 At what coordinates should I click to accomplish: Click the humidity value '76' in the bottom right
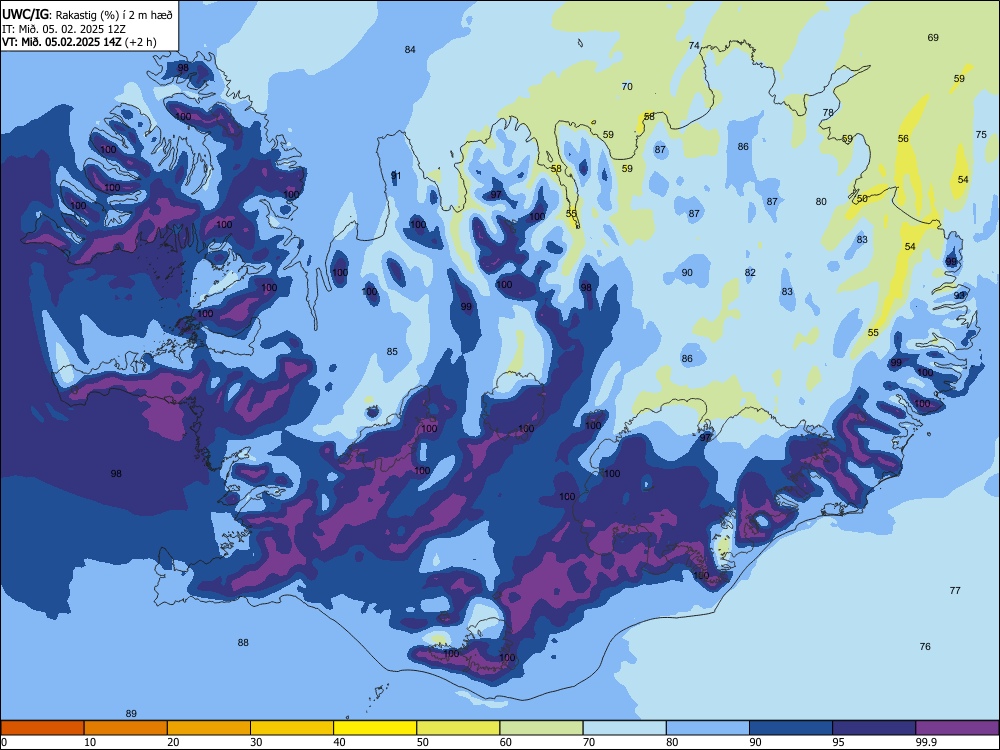point(925,647)
